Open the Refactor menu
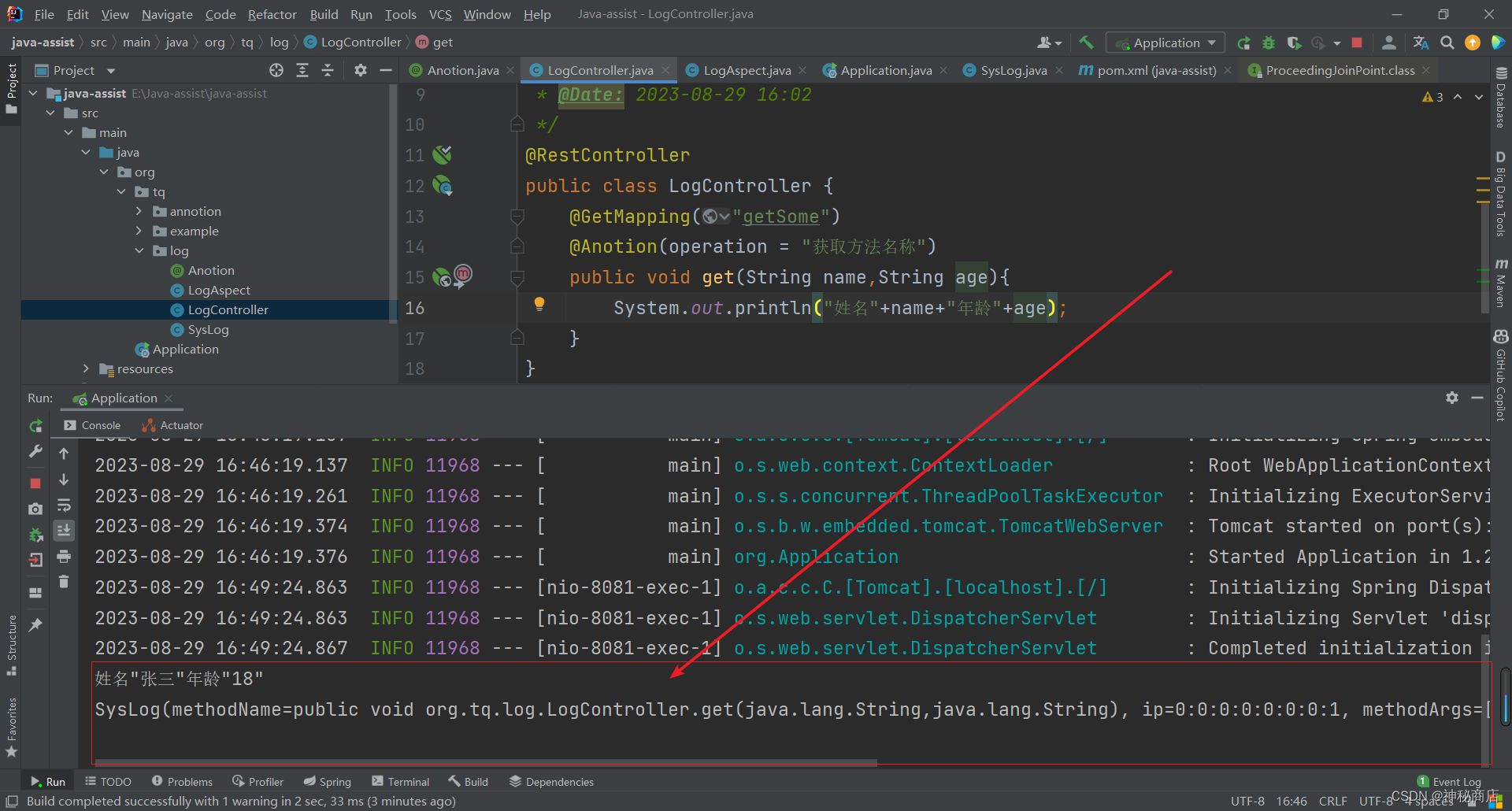 coord(272,14)
